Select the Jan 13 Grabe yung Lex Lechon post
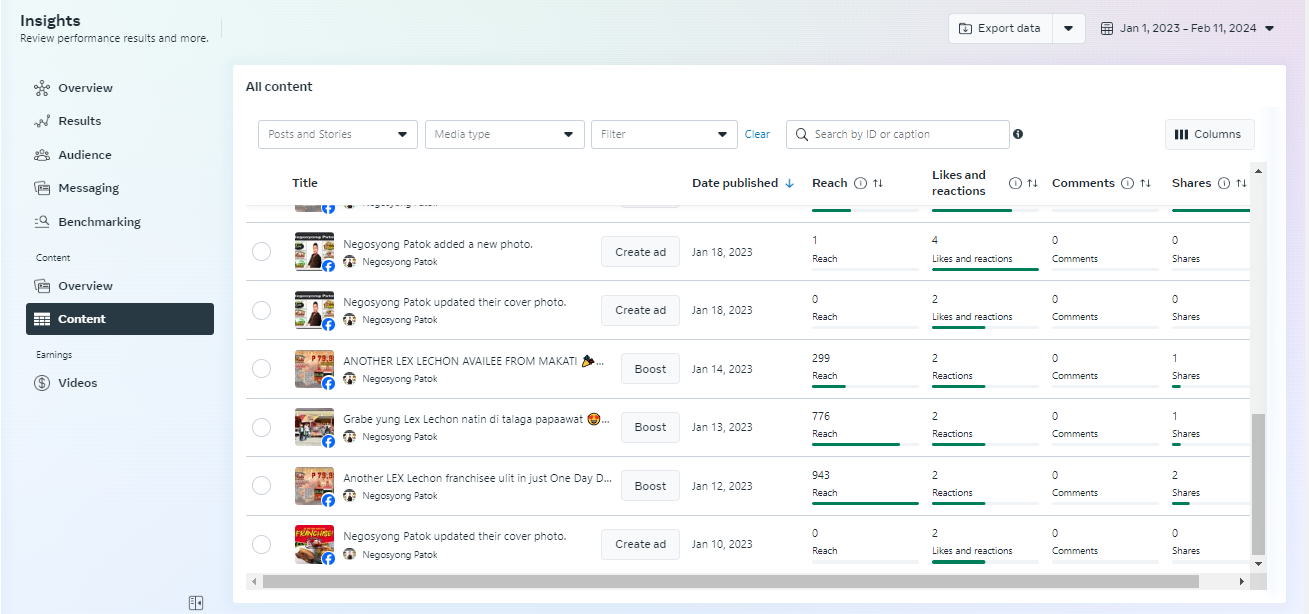Viewport: 1309px width, 614px height. point(261,427)
